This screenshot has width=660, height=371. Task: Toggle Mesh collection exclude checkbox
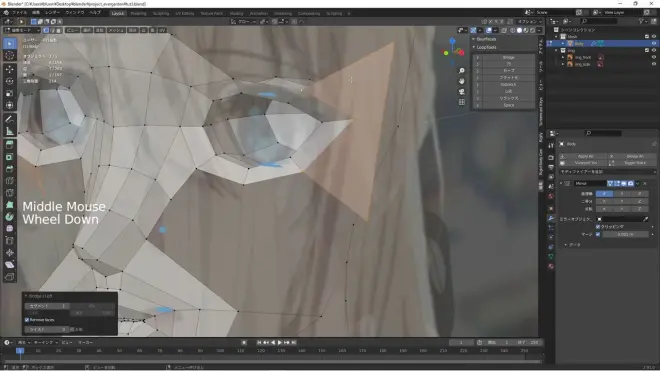tap(647, 37)
